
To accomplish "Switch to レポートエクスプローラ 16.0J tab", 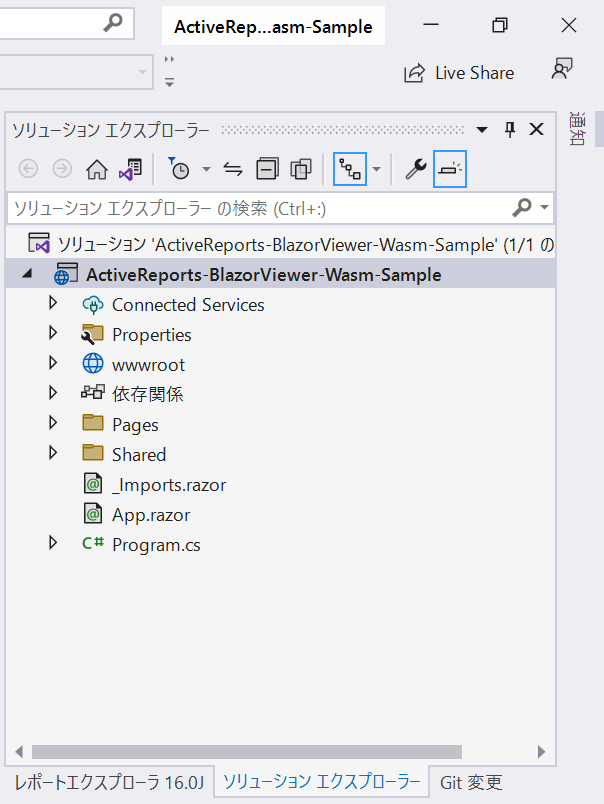I will click(109, 782).
